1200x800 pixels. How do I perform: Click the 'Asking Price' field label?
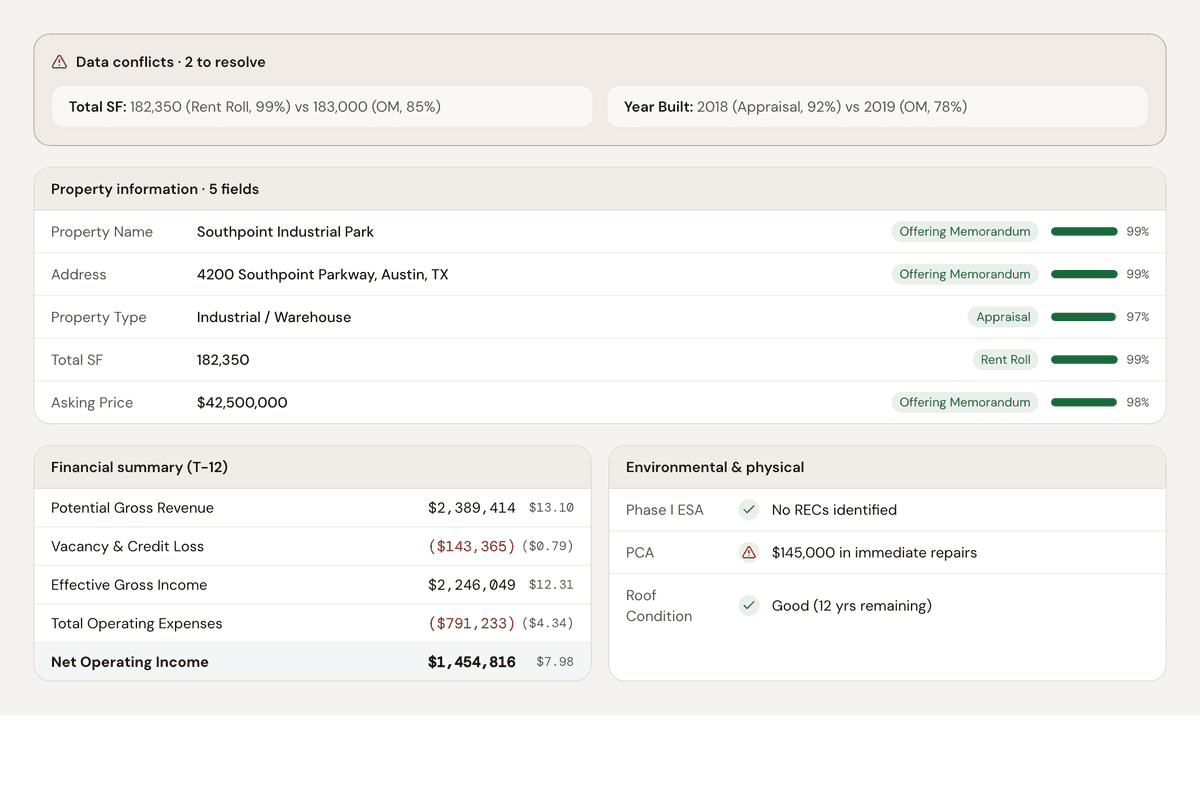pyautogui.click(x=92, y=402)
